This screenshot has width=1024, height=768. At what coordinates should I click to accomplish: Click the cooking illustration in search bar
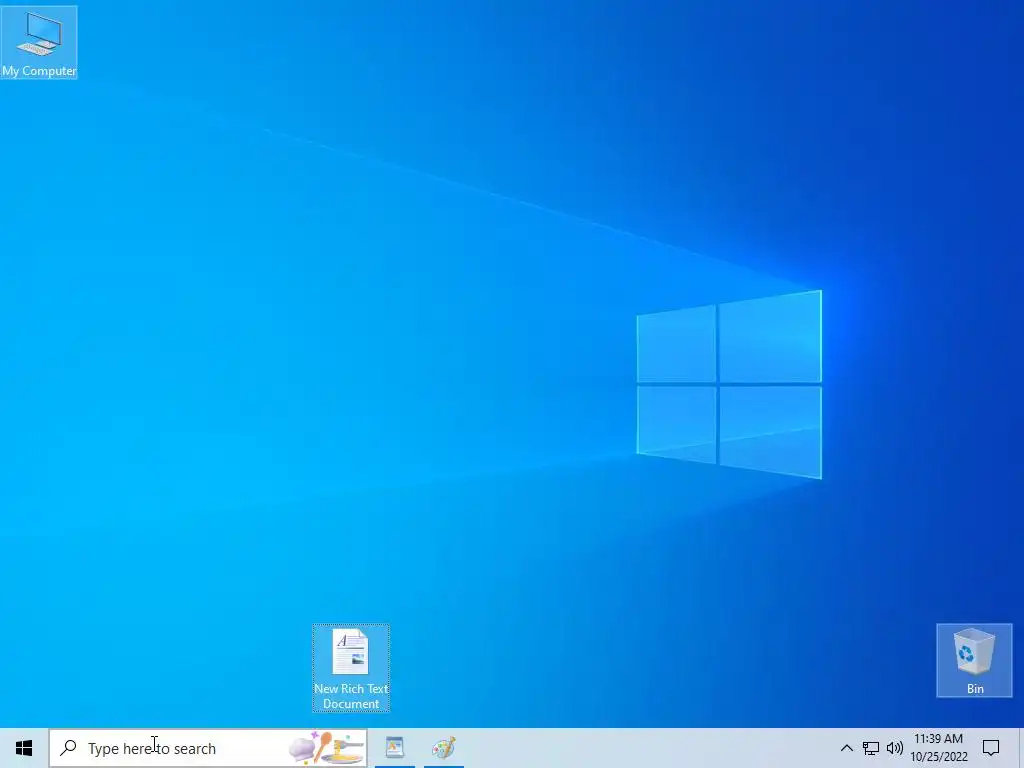[x=326, y=748]
